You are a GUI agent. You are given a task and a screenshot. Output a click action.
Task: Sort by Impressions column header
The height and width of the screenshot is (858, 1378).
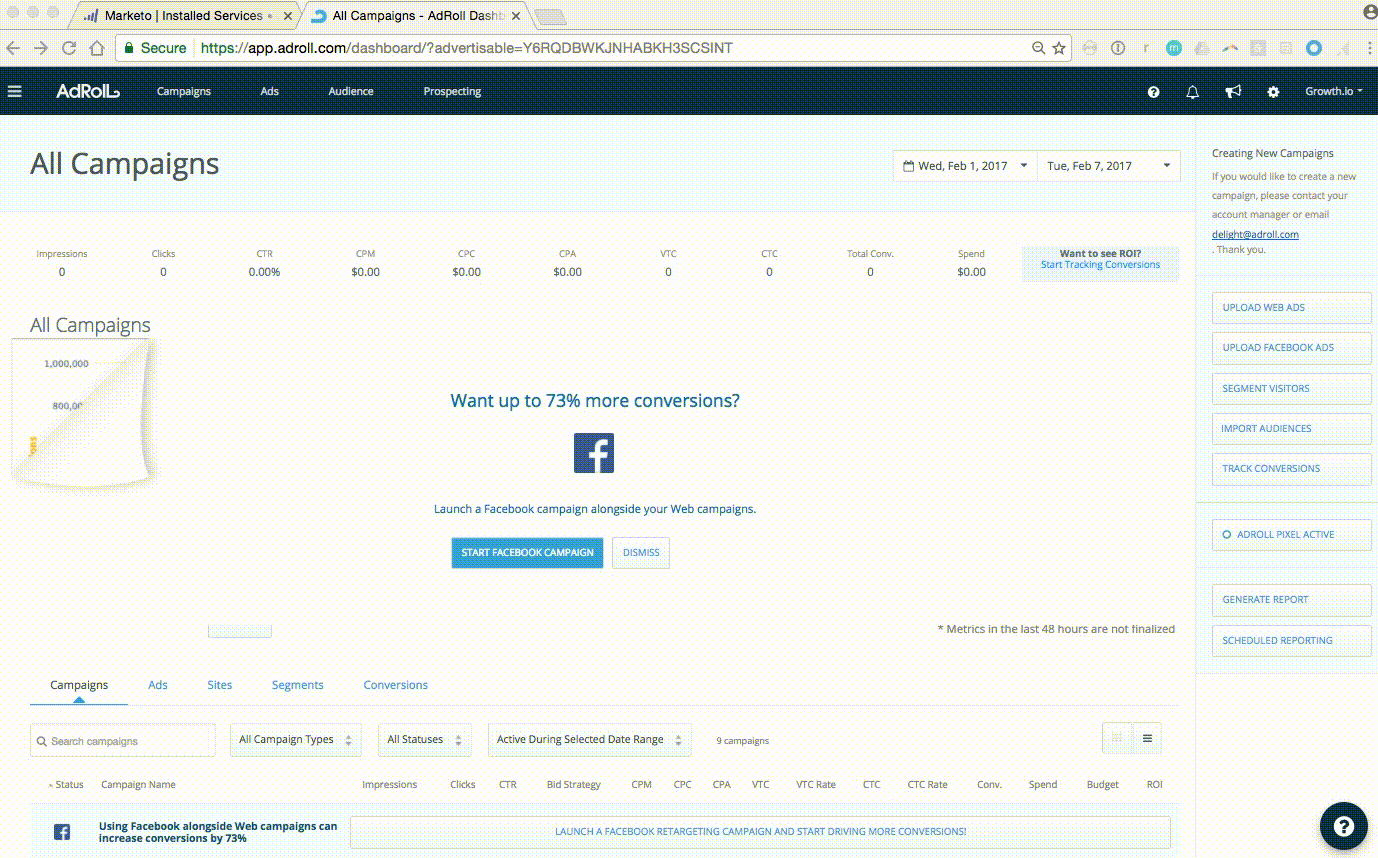[x=390, y=785]
